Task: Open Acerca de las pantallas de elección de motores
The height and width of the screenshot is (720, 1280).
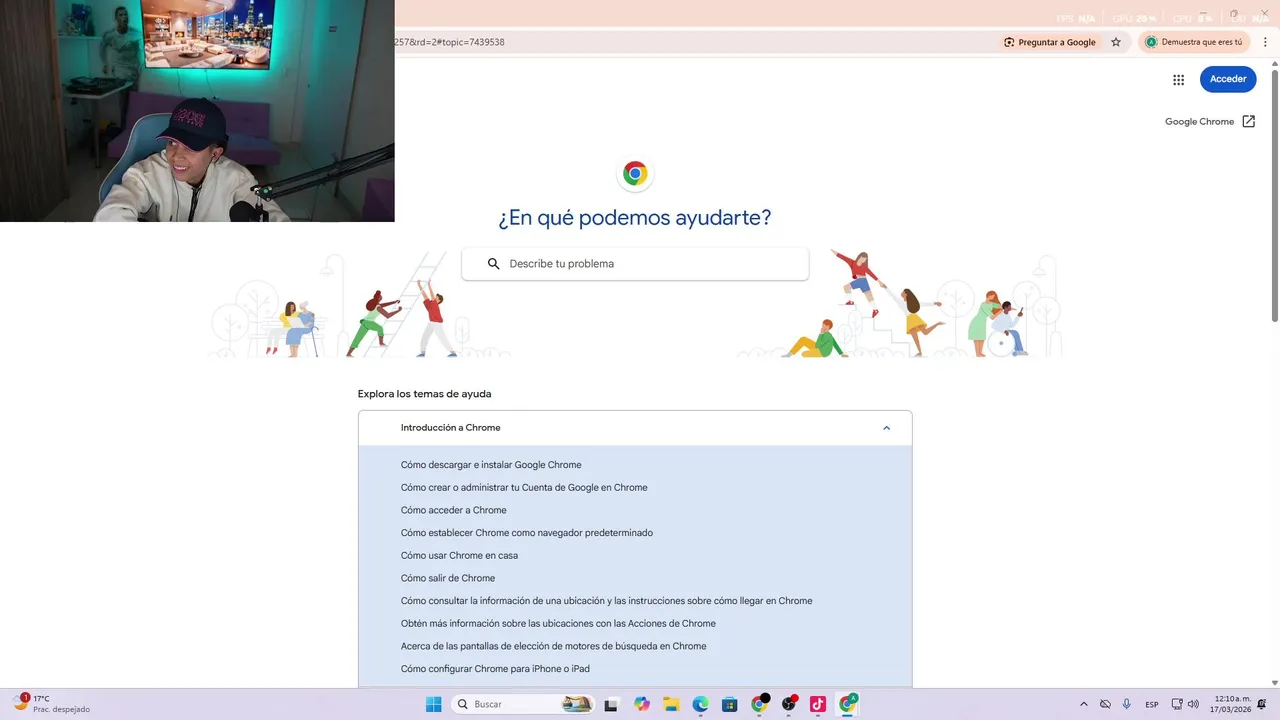Action: (x=553, y=646)
